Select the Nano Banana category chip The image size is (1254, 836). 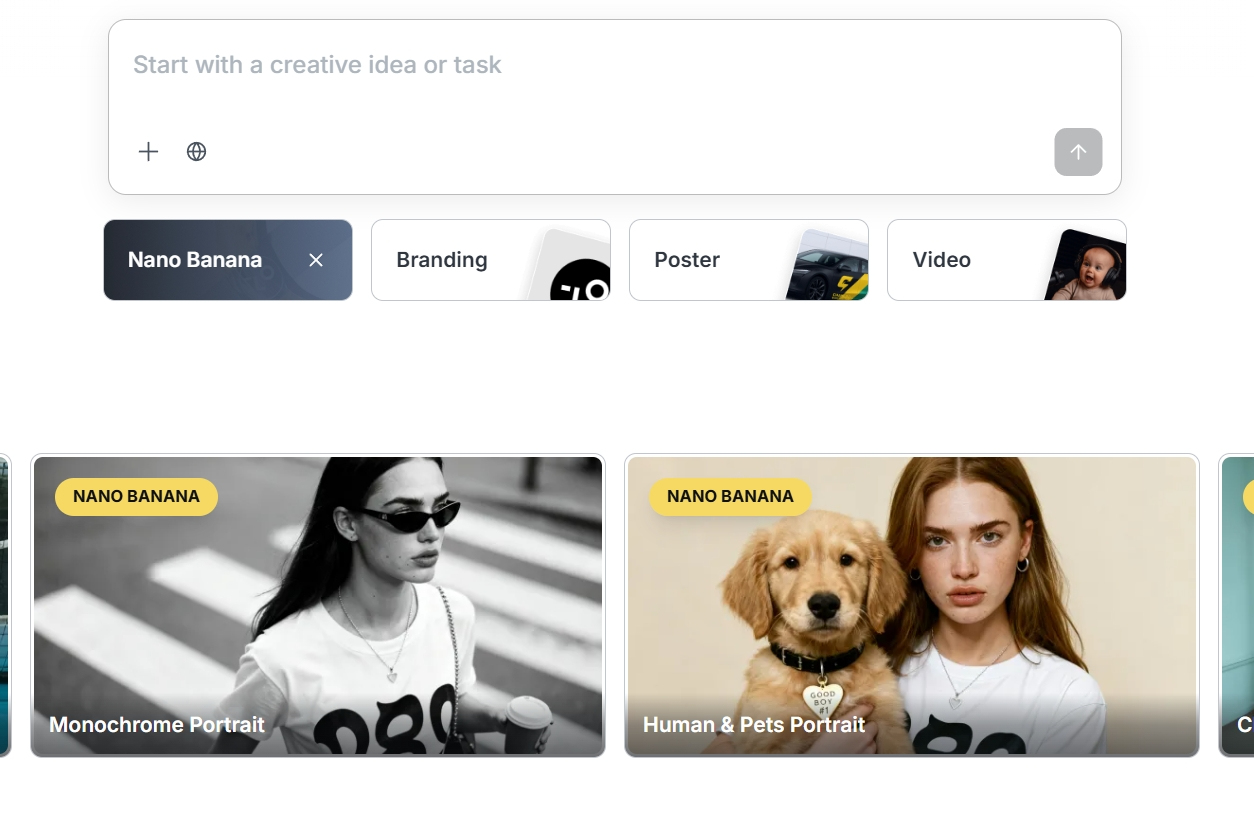point(195,260)
